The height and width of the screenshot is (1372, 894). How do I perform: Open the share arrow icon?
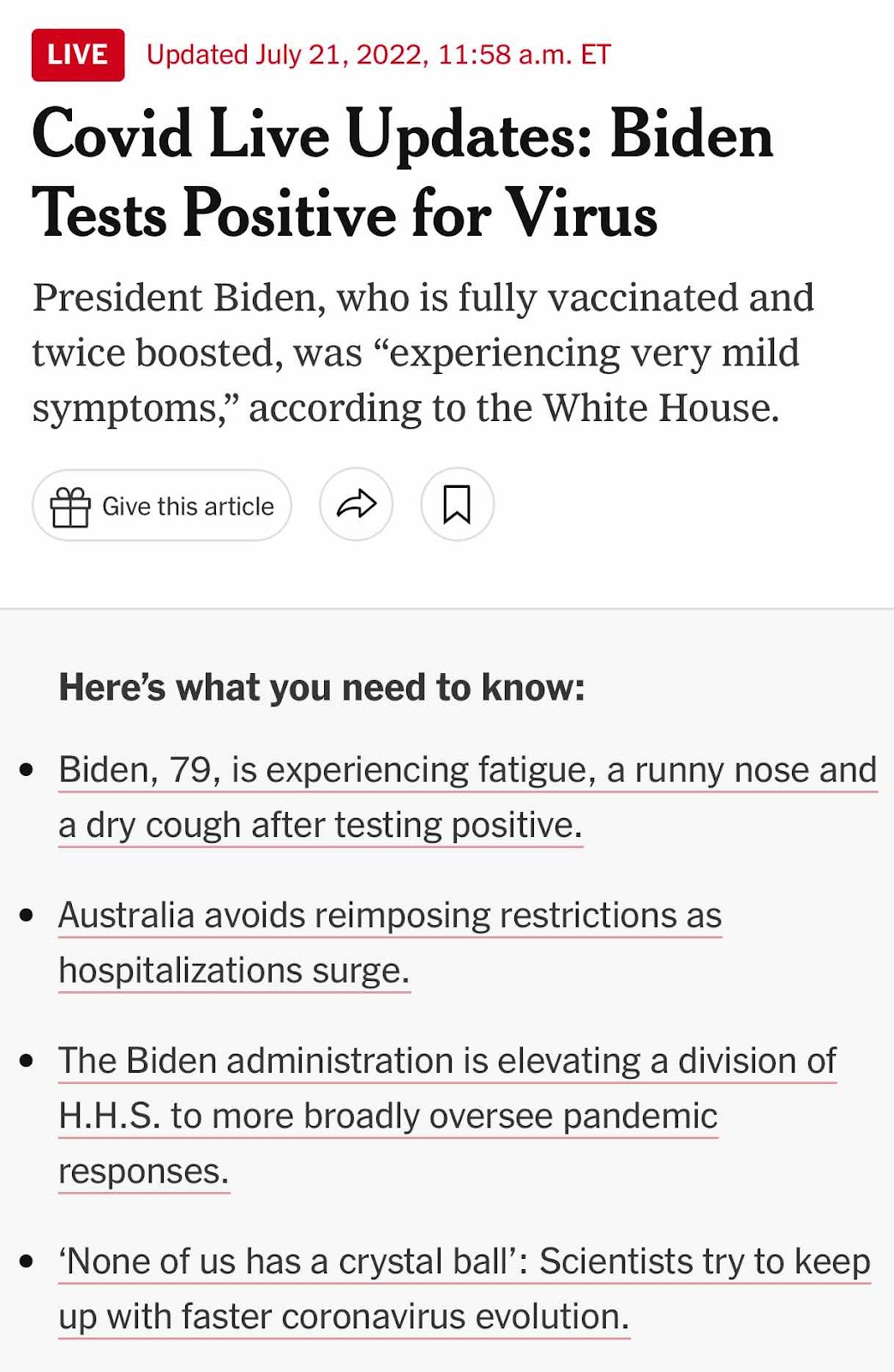tap(357, 504)
